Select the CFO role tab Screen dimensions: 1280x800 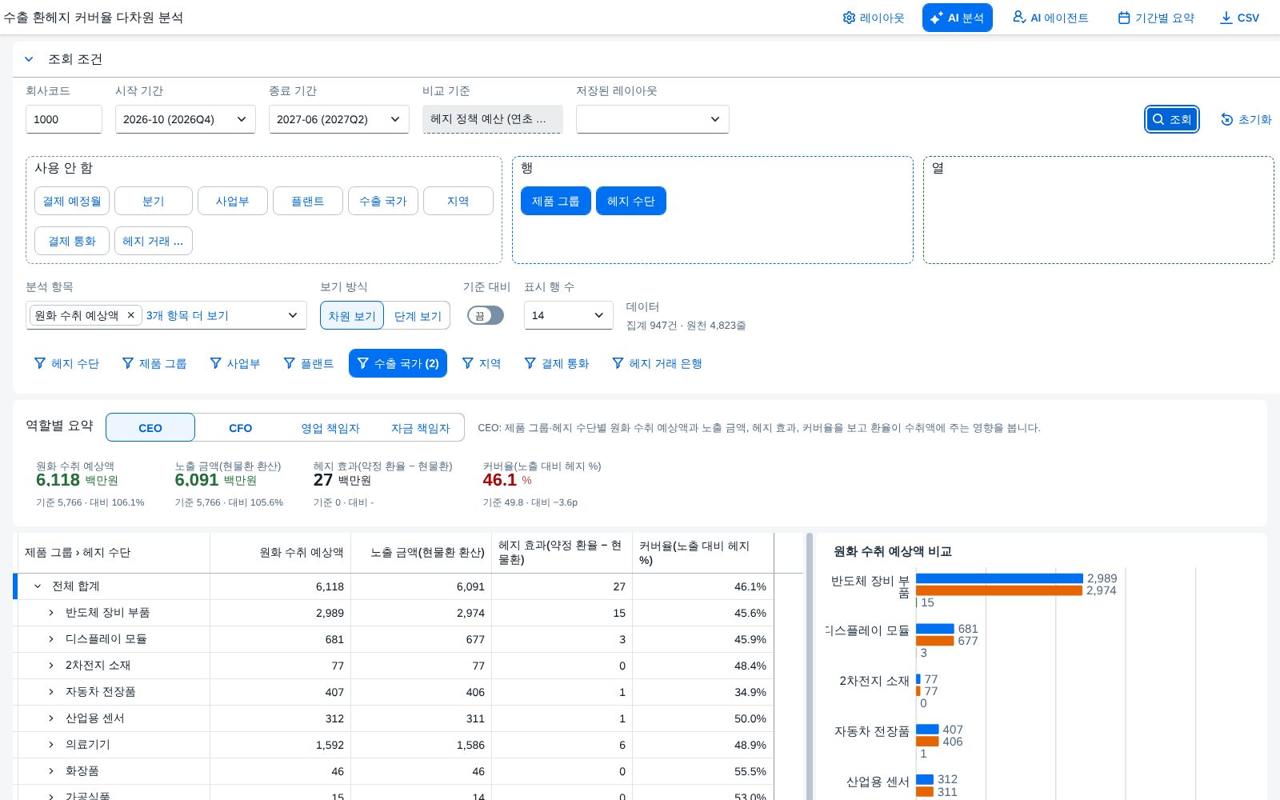click(x=240, y=428)
